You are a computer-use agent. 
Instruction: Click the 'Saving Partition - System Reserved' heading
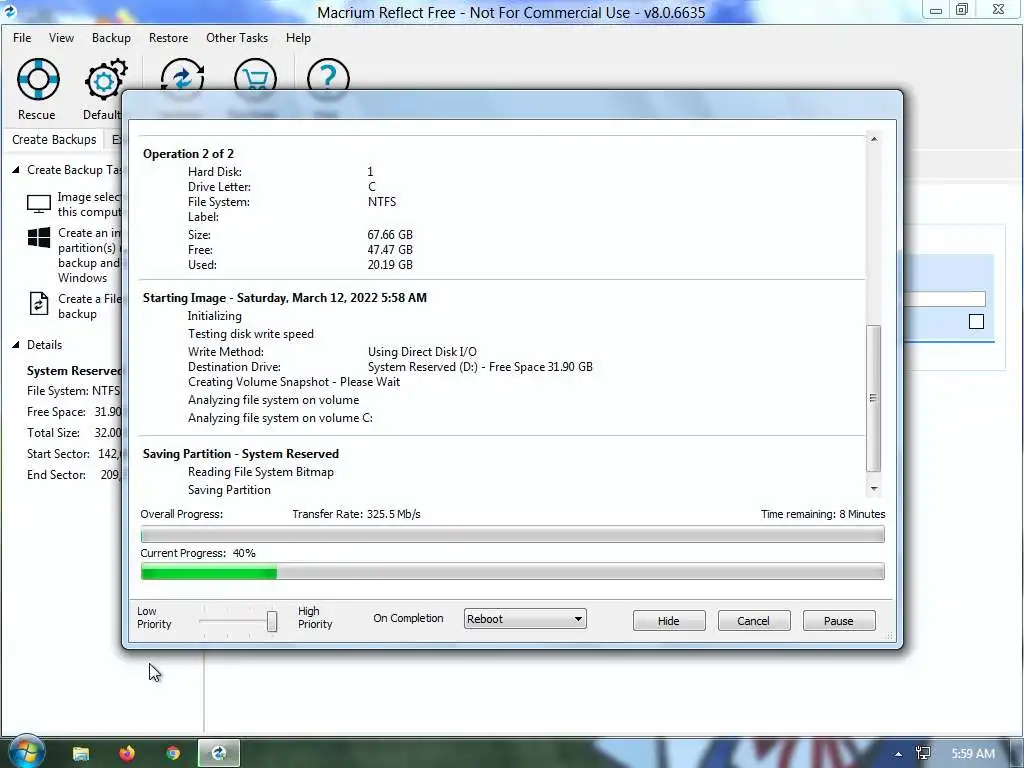(x=241, y=454)
